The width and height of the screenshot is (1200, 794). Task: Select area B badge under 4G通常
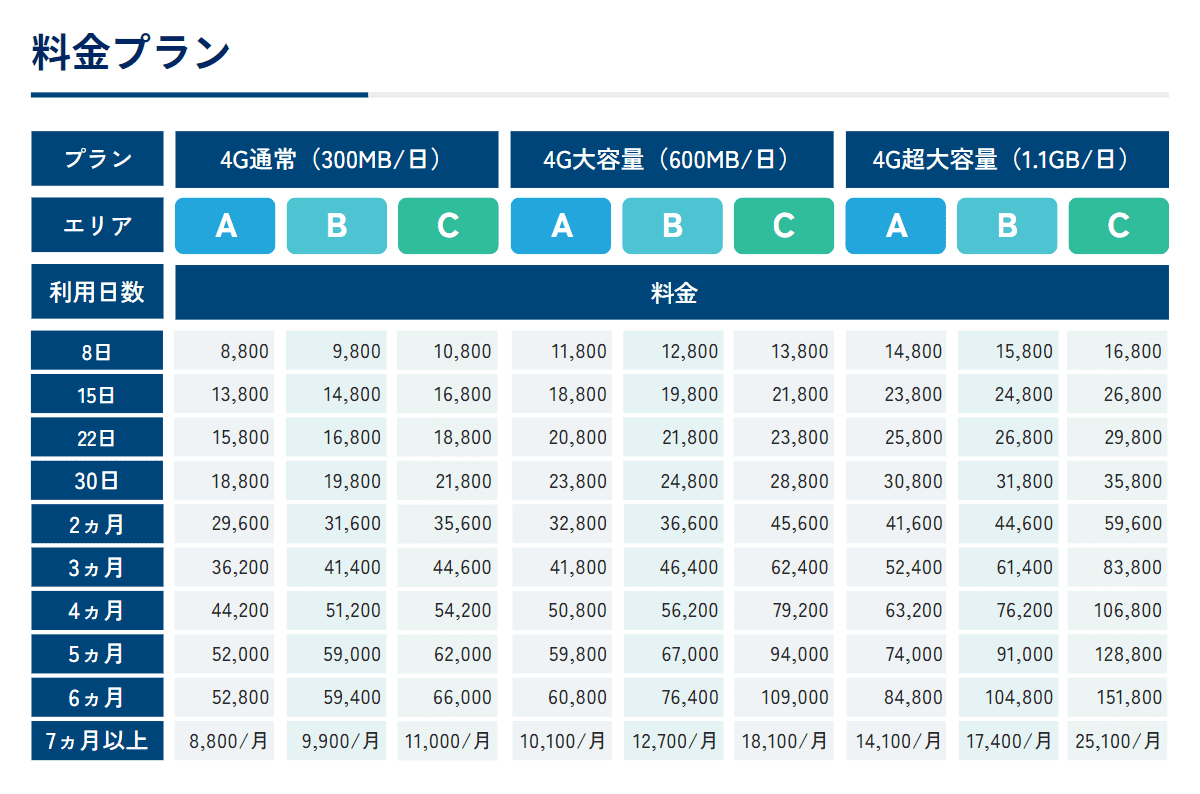click(x=336, y=226)
